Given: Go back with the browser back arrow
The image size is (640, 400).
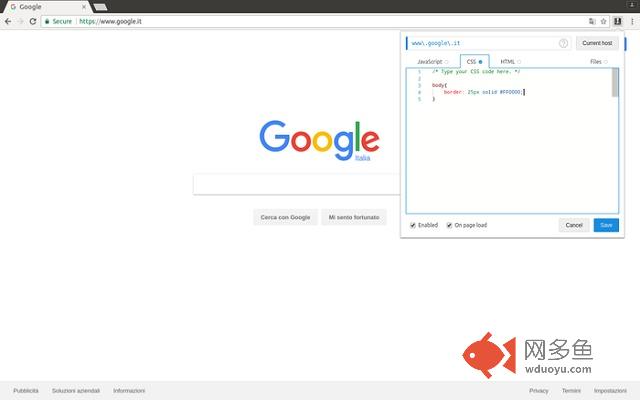Looking at the screenshot, I should click(8, 21).
